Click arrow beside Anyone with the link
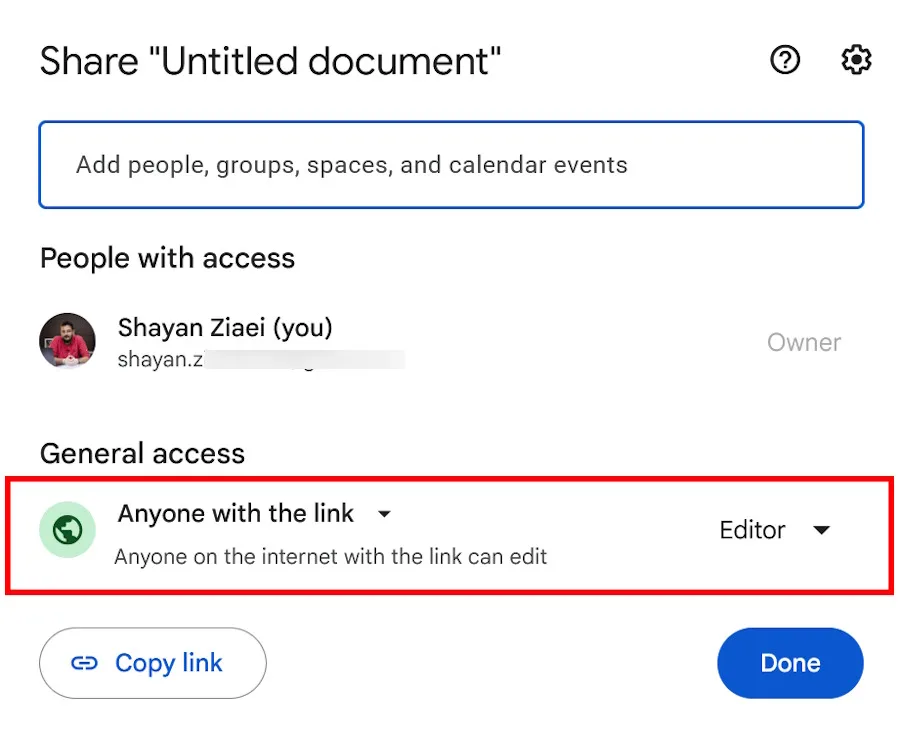900x734 pixels. point(384,515)
